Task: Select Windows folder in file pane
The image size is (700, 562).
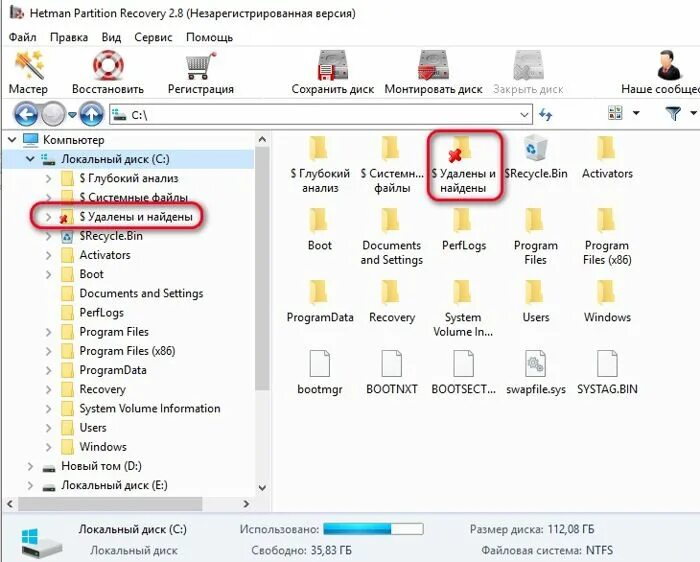Action: pos(607,302)
